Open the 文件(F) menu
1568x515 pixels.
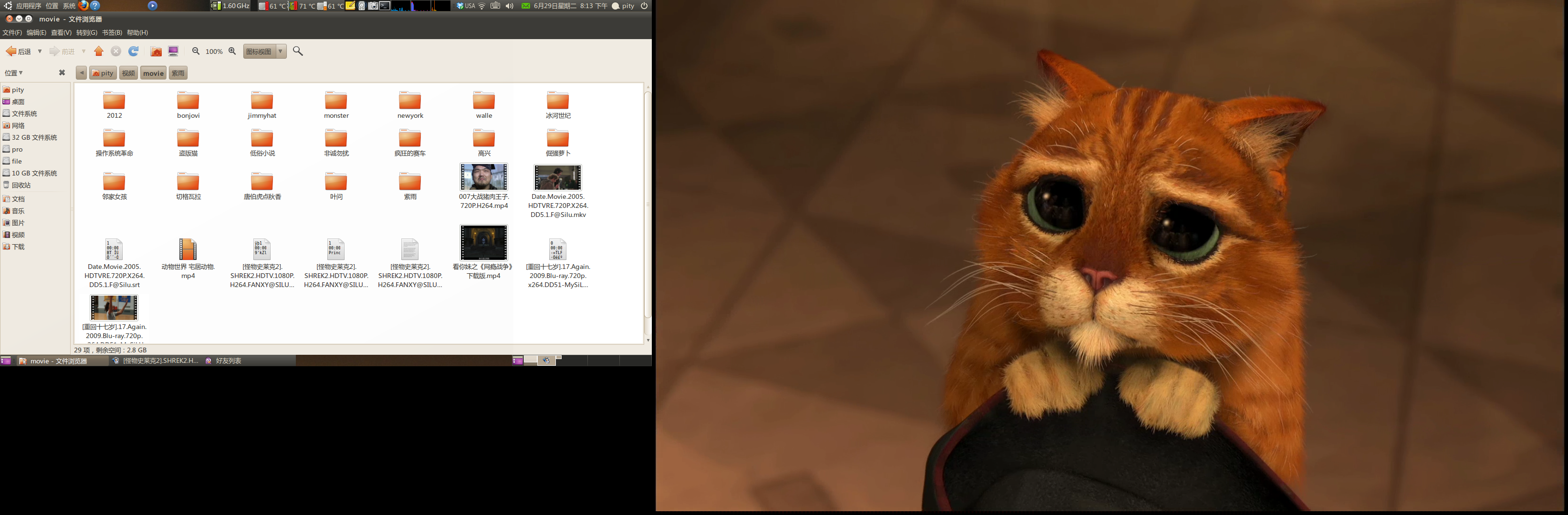coord(12,33)
